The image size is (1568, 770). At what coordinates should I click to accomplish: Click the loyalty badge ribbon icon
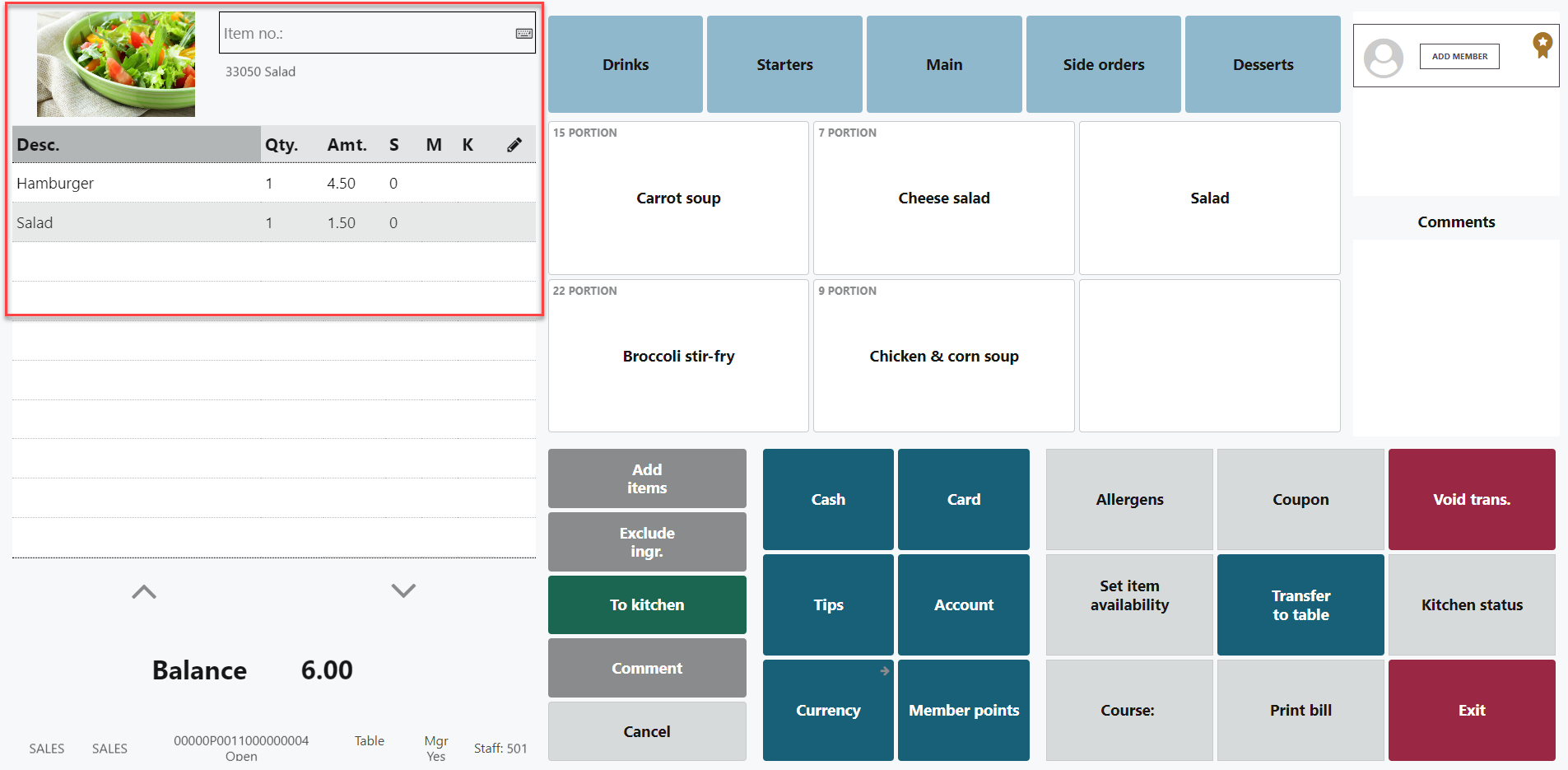click(x=1542, y=44)
